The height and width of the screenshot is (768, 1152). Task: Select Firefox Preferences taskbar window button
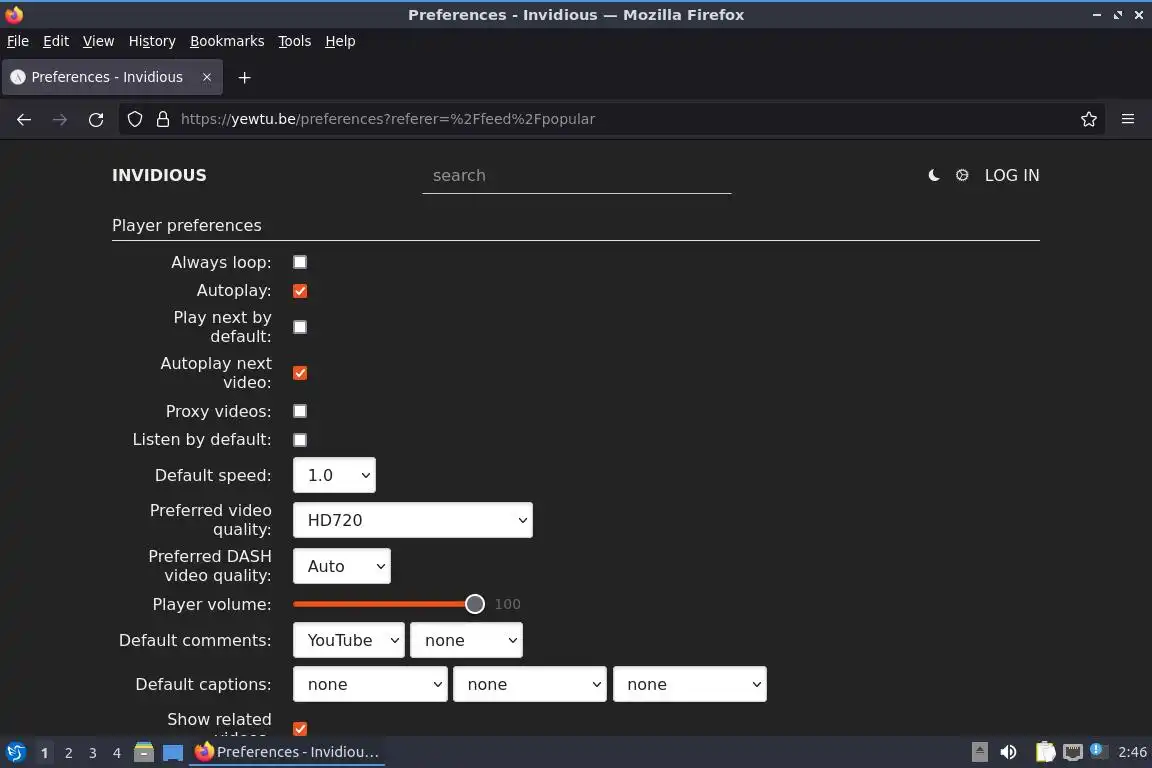pos(287,752)
